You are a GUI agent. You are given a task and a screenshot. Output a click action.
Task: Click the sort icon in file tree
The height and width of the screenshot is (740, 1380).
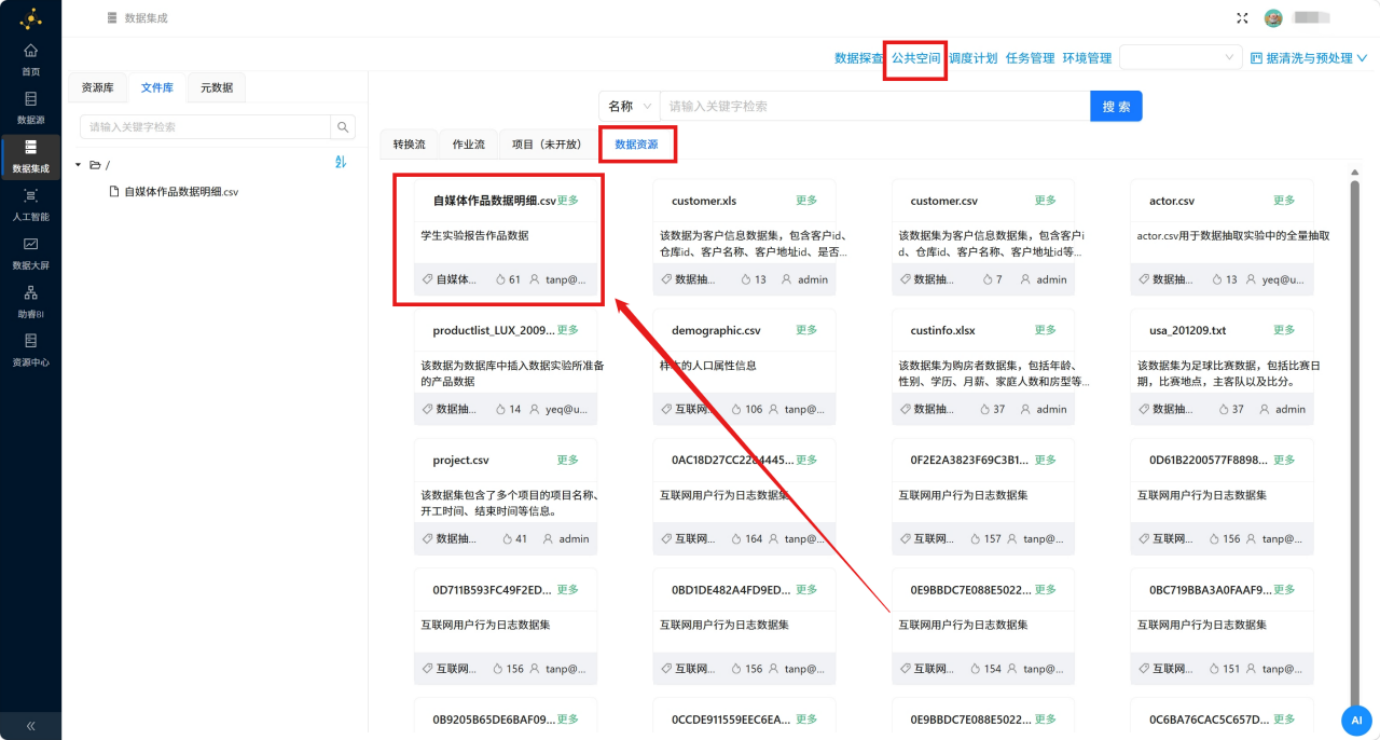340,162
